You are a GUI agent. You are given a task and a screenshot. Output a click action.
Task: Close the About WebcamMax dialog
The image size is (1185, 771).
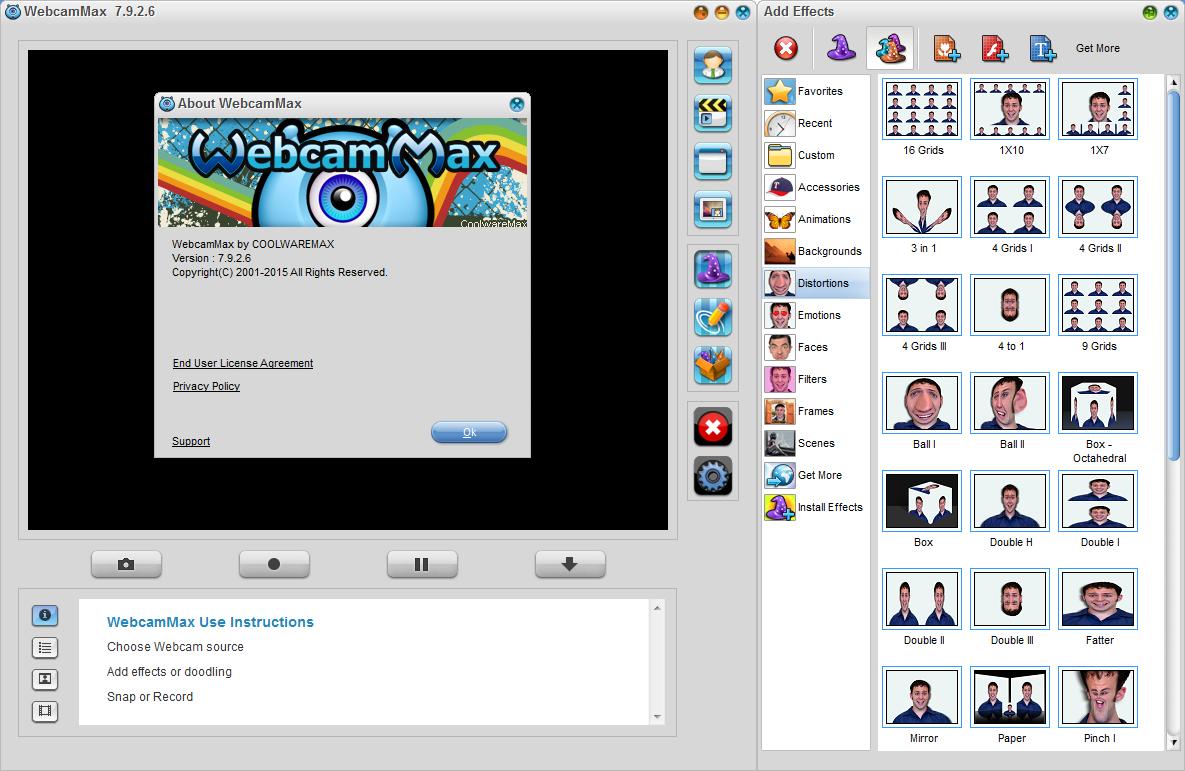pos(517,104)
